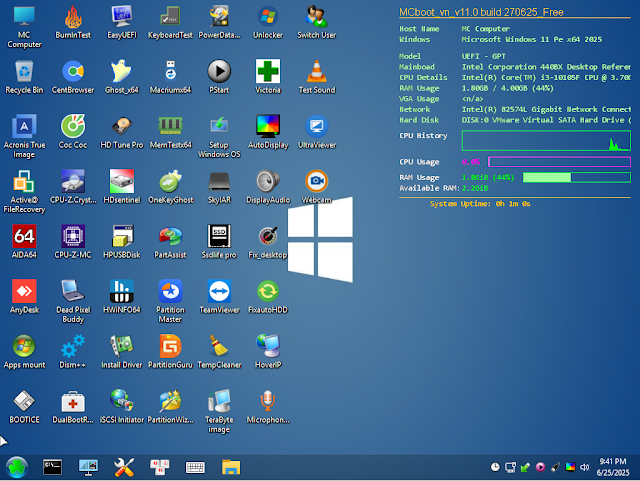Launch the FixautoHDD shortcut
640x481 pixels.
click(268, 296)
